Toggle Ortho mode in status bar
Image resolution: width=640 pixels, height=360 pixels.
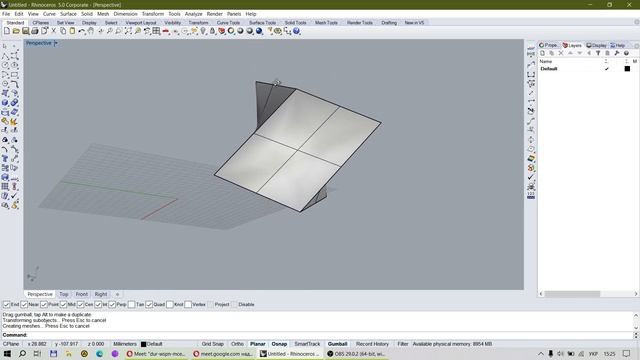tap(237, 344)
